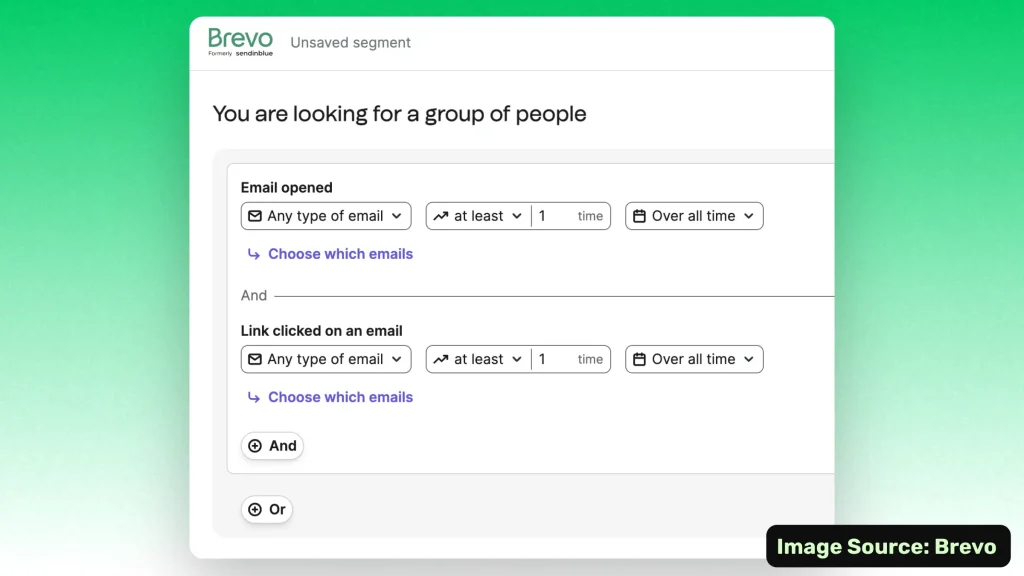Screen dimensions: 1024x576
Task: Open email type dropdown under Link clicked
Action: pos(326,359)
